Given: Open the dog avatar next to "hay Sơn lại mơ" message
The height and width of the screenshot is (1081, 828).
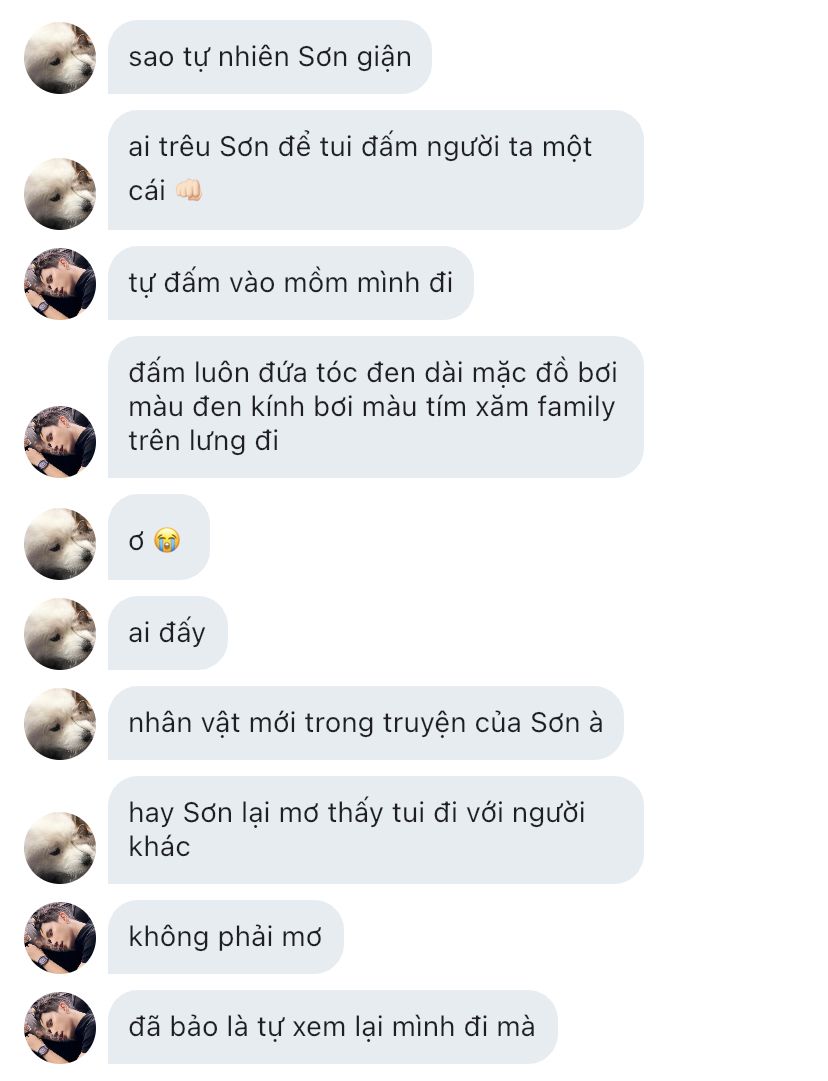Looking at the screenshot, I should coord(60,847).
